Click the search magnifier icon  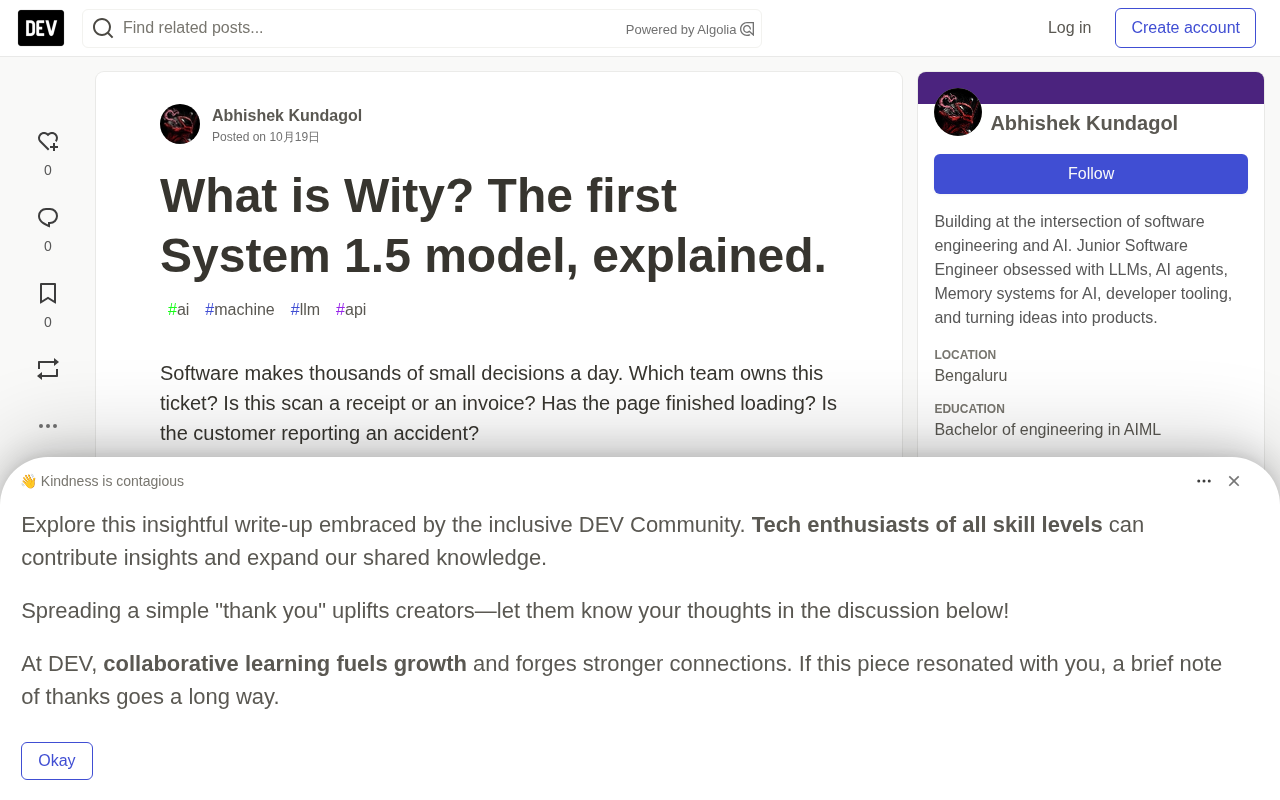click(x=102, y=28)
